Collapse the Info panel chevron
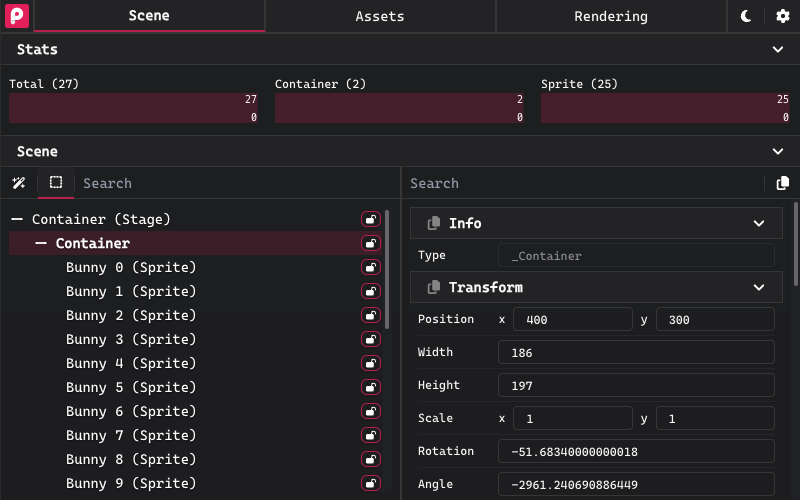800x500 pixels. pos(759,223)
